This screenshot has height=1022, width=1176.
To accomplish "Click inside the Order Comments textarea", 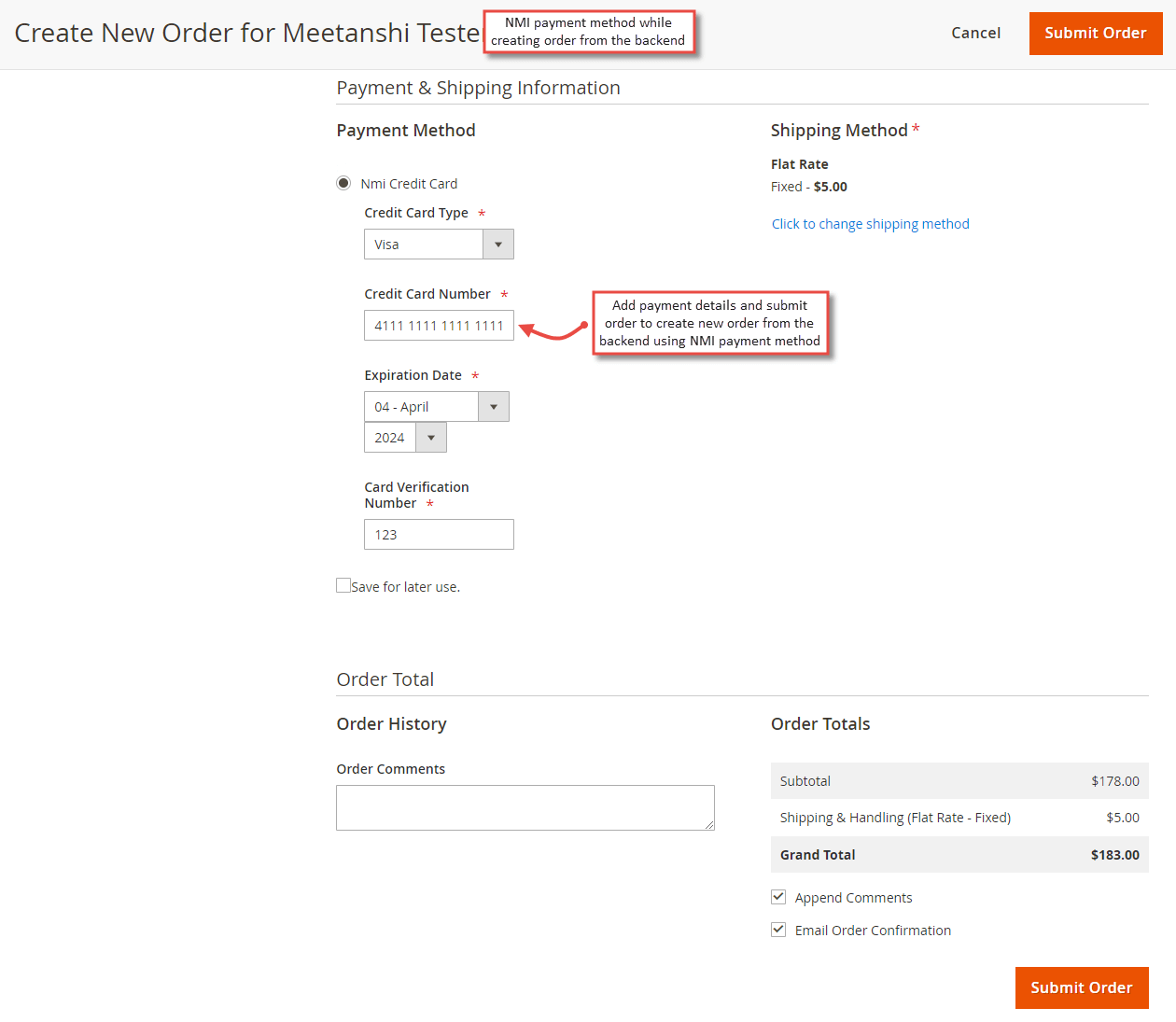I will click(x=525, y=806).
